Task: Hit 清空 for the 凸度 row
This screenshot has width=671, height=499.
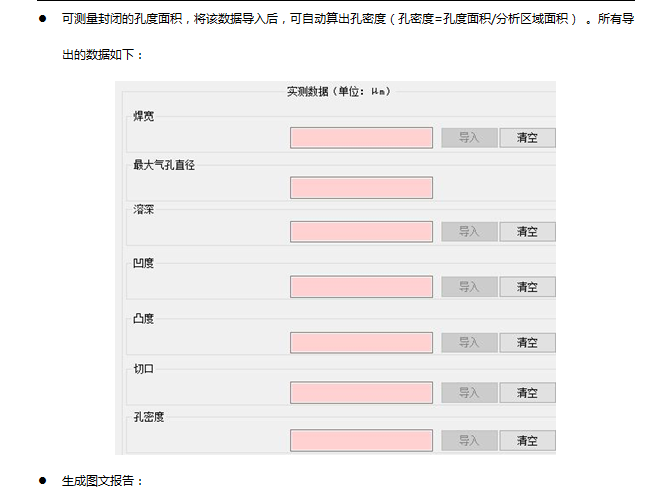Action: (x=527, y=342)
